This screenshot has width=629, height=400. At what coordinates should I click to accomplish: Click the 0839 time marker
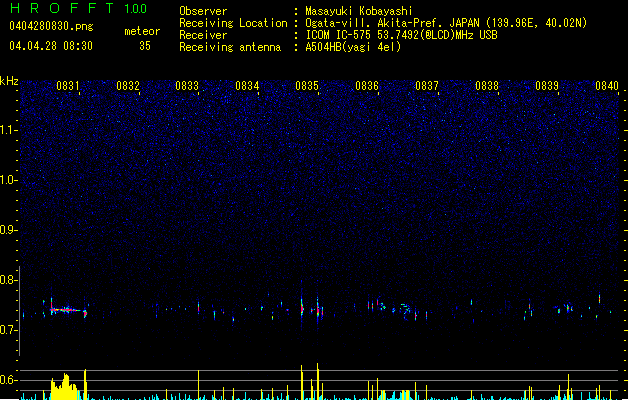click(x=547, y=86)
